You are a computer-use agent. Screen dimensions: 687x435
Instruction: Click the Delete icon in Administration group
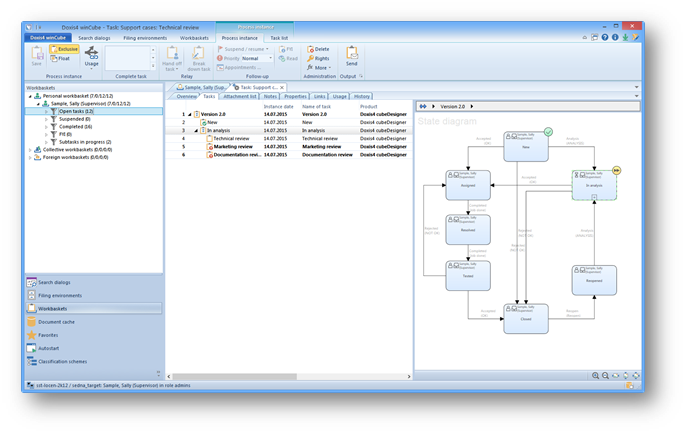320,48
